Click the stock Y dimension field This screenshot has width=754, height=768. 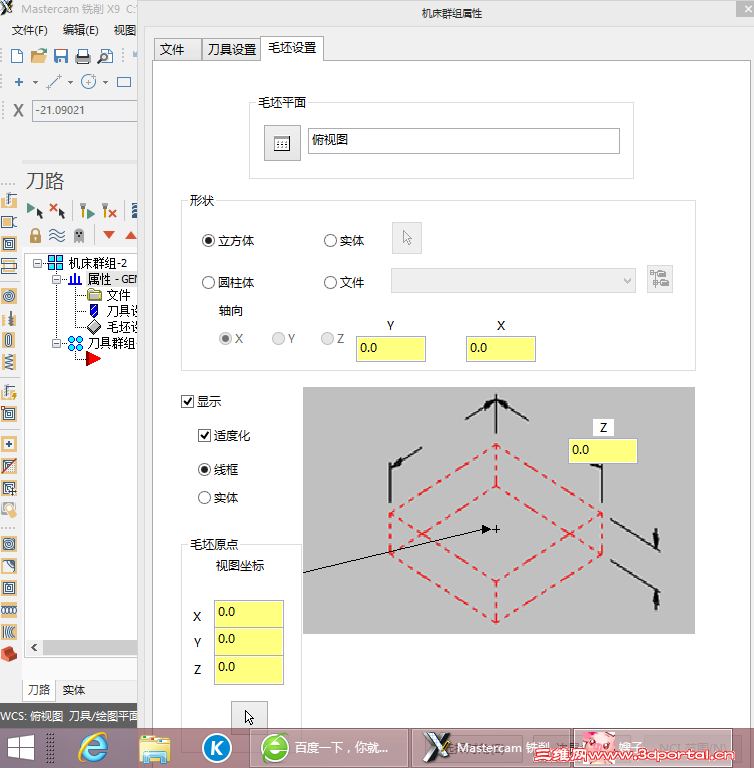coord(390,349)
